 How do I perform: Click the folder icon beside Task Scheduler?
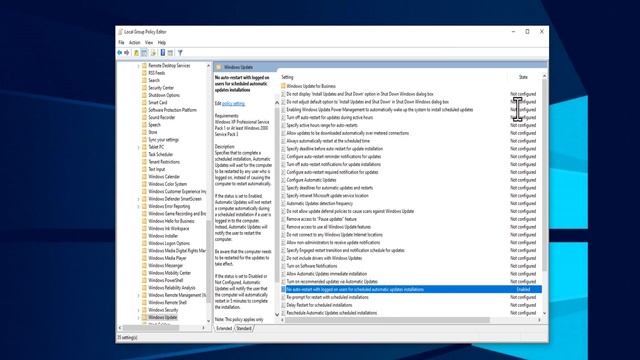coord(144,154)
